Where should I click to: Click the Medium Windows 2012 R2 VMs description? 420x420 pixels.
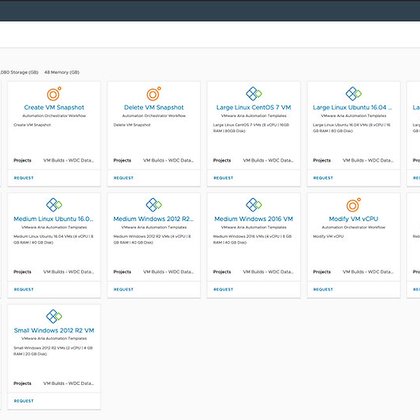pos(152,239)
